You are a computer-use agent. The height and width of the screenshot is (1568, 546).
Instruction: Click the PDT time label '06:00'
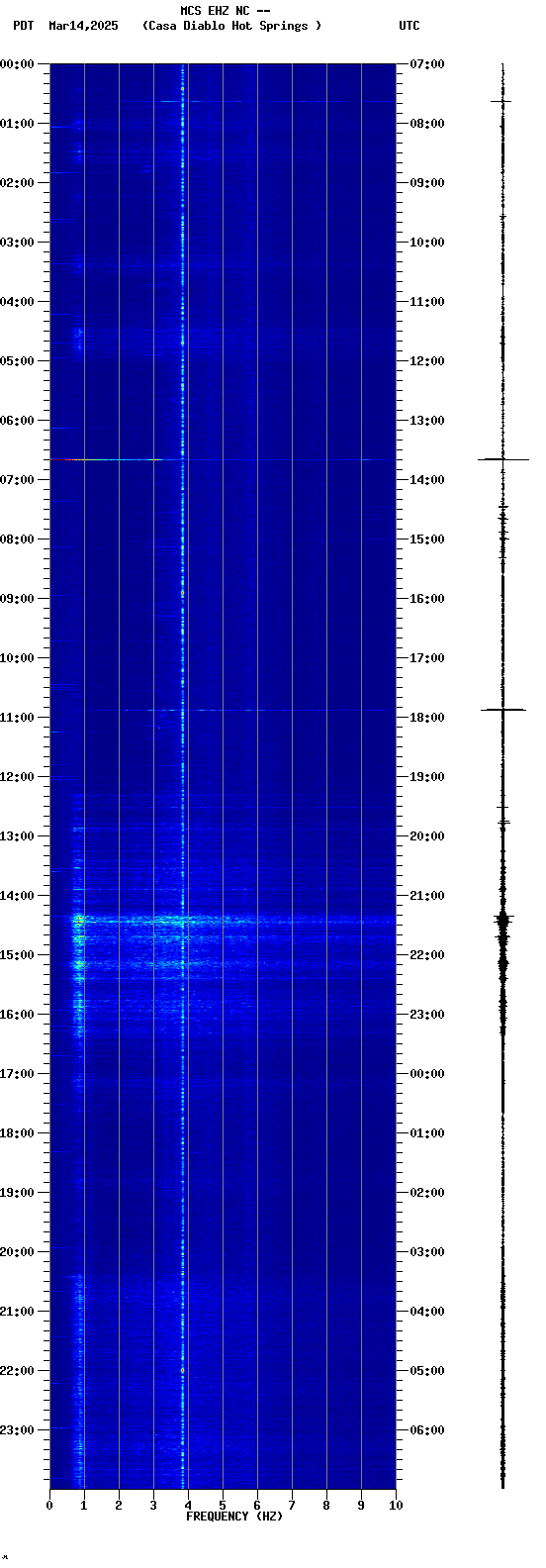pyautogui.click(x=17, y=421)
